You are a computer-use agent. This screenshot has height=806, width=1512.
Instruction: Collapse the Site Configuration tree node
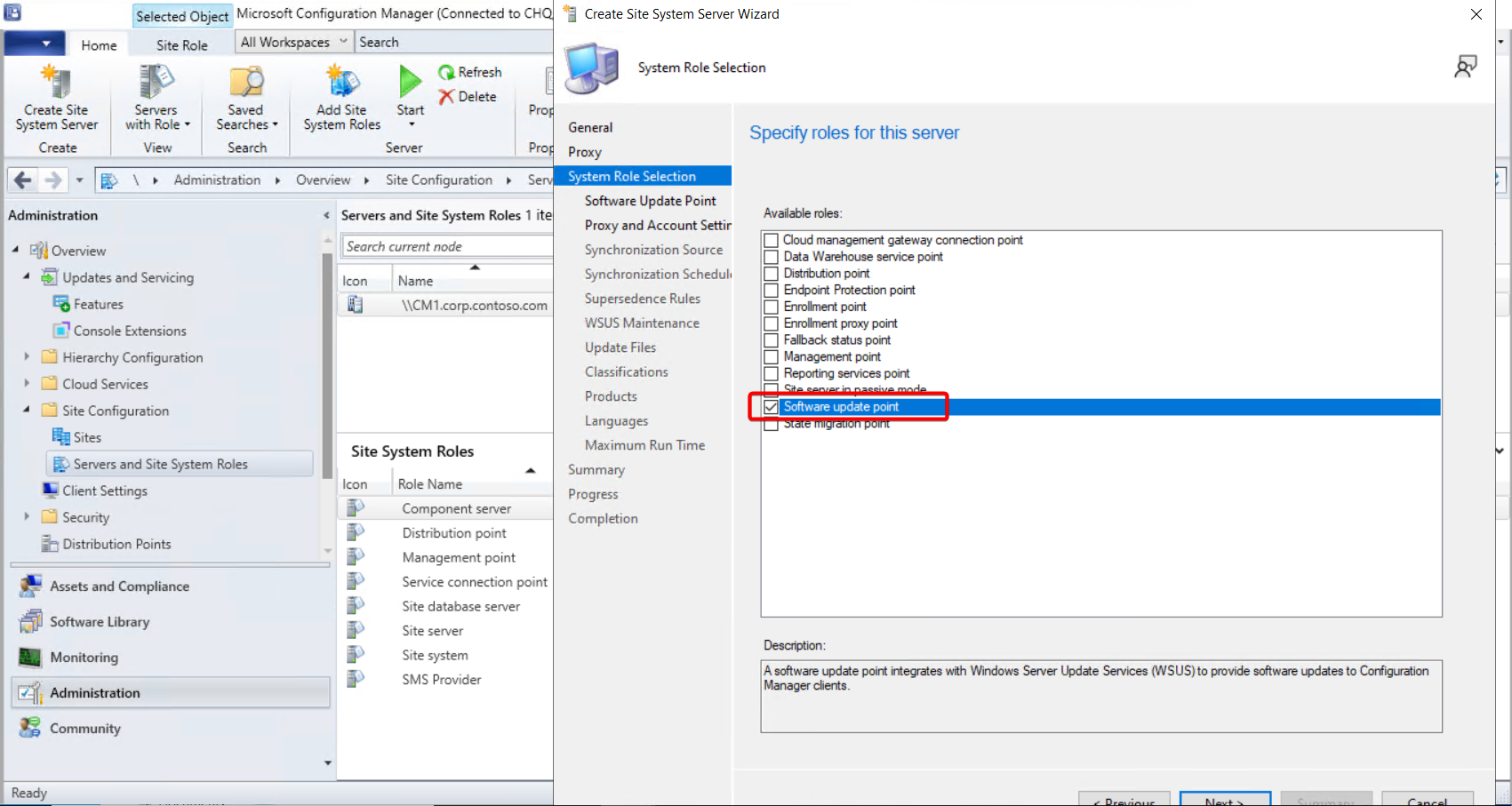point(27,410)
